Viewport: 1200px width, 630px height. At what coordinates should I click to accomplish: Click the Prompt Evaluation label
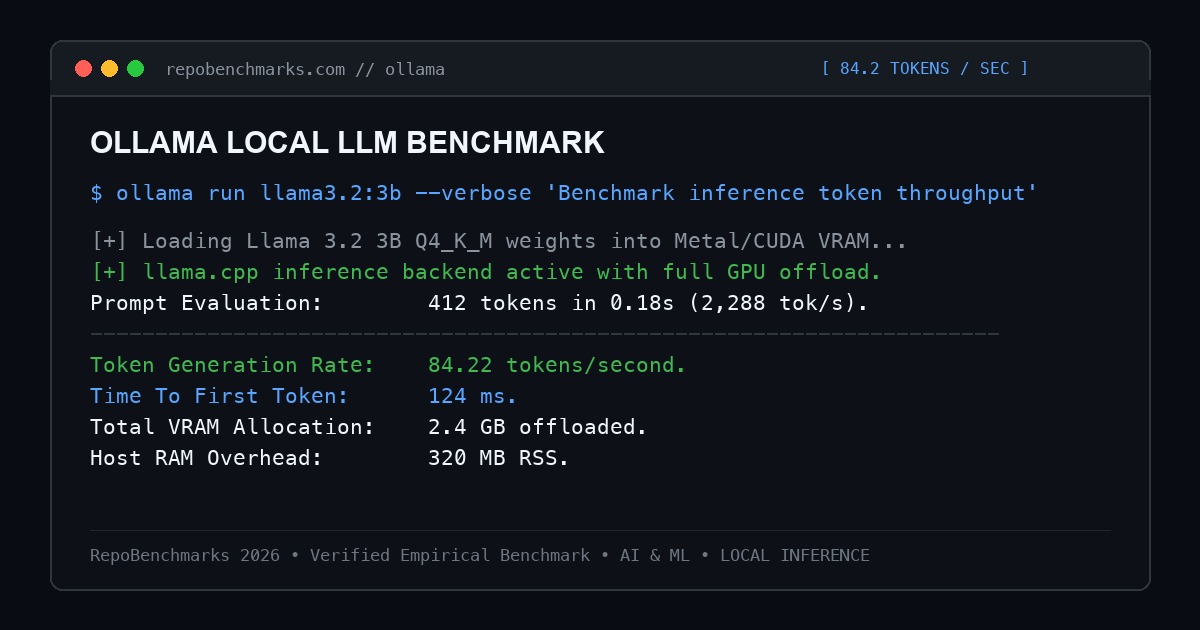pyautogui.click(x=207, y=303)
